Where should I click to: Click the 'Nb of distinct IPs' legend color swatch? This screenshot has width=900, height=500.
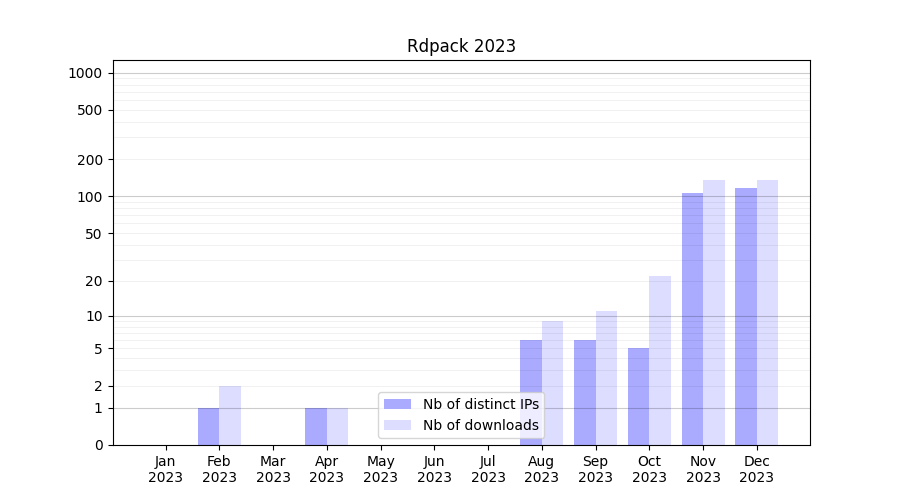point(397,404)
